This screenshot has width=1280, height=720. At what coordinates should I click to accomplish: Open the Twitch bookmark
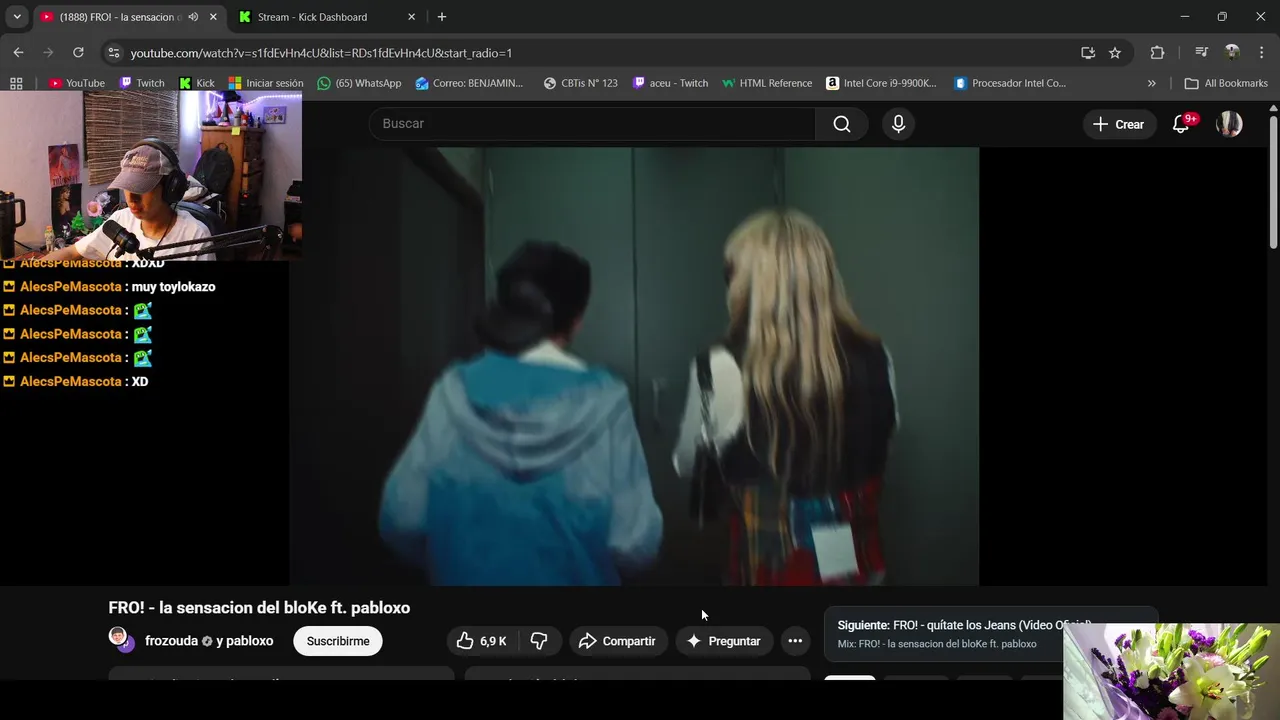141,83
